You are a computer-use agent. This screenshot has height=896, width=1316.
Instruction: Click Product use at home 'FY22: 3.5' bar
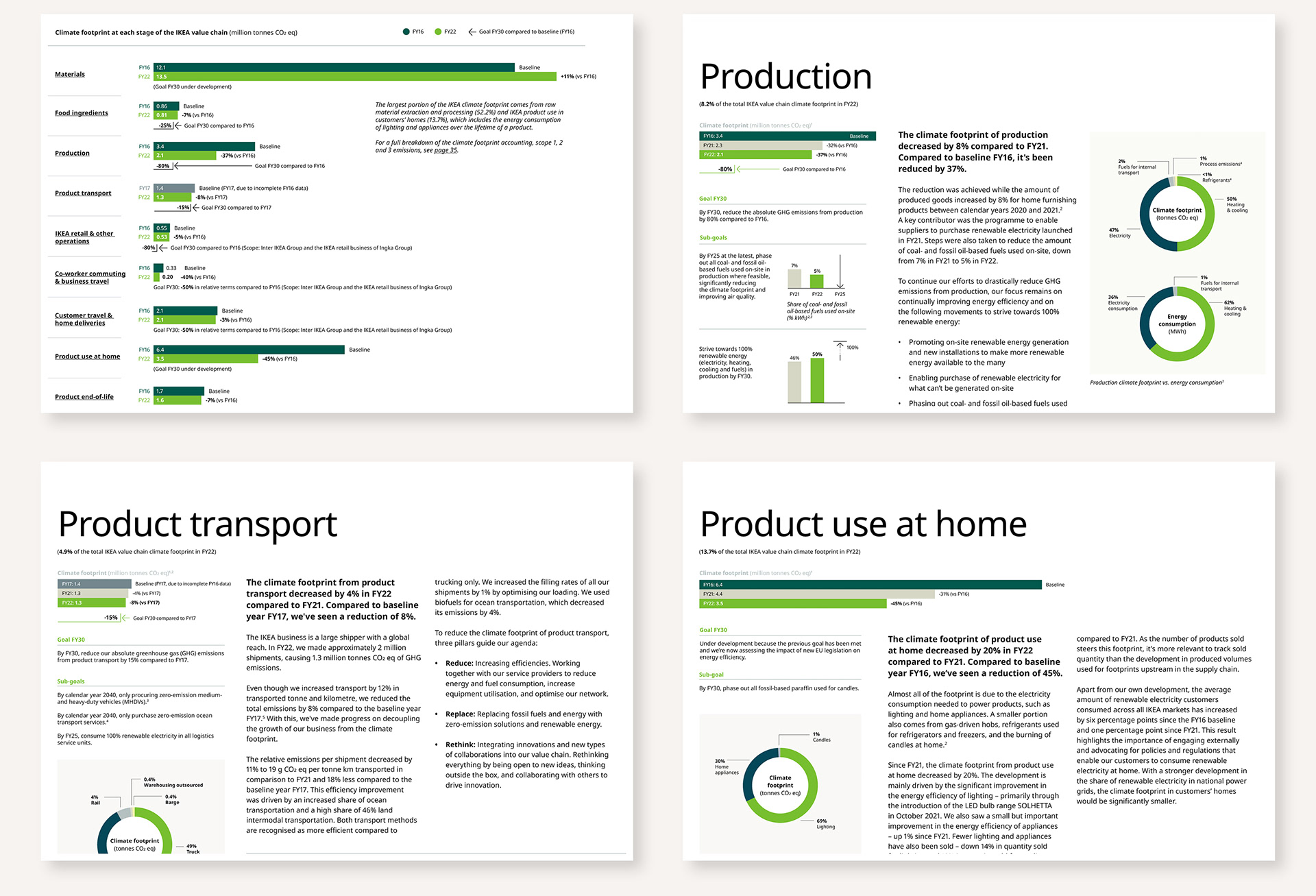[793, 604]
